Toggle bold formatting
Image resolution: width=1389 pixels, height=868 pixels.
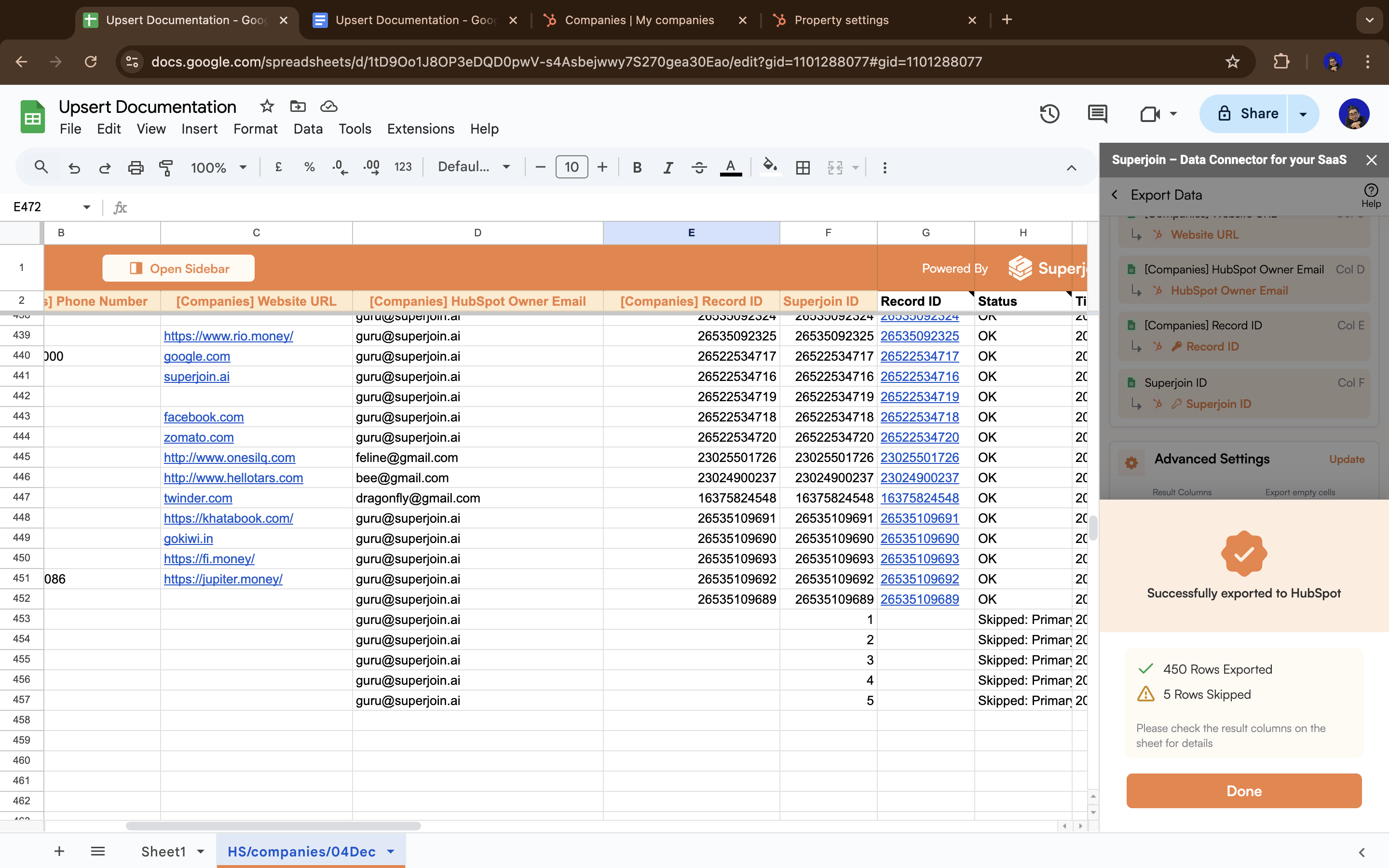[637, 168]
